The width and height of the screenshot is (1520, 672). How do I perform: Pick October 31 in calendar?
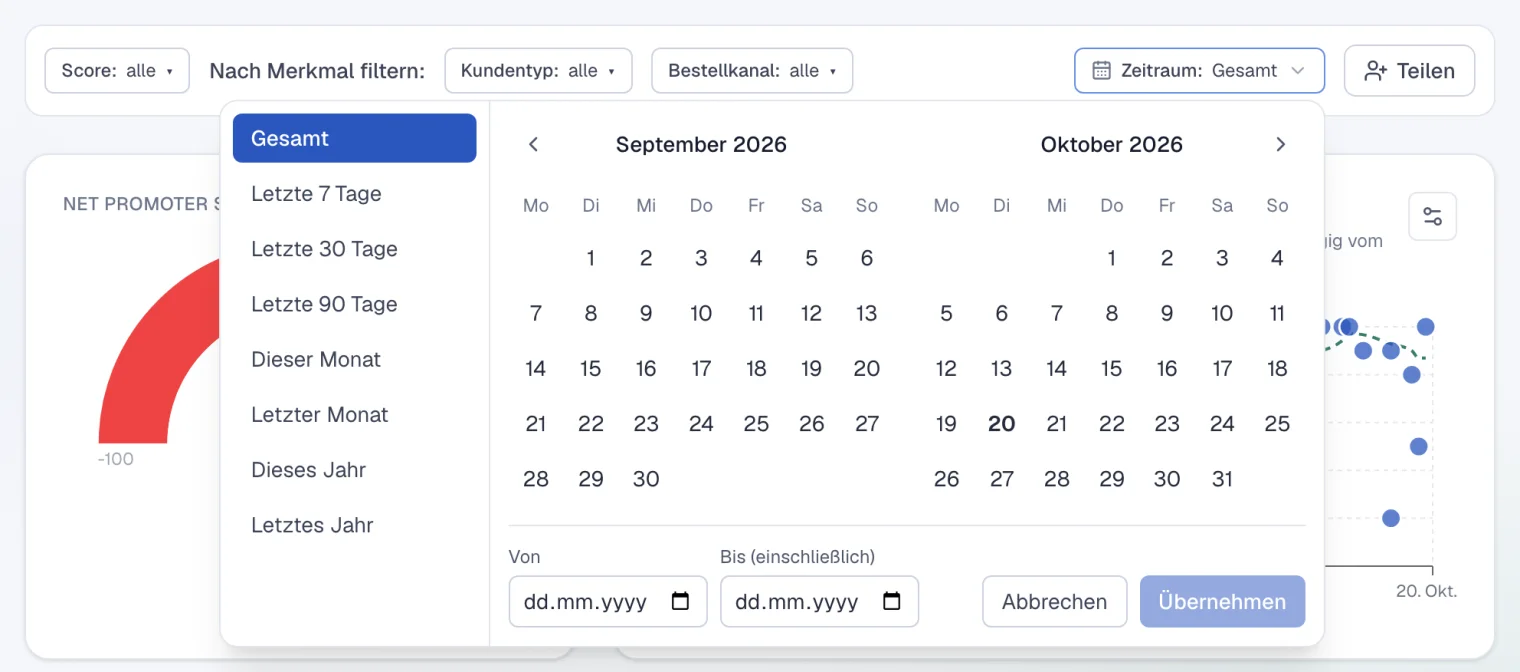(x=1222, y=479)
